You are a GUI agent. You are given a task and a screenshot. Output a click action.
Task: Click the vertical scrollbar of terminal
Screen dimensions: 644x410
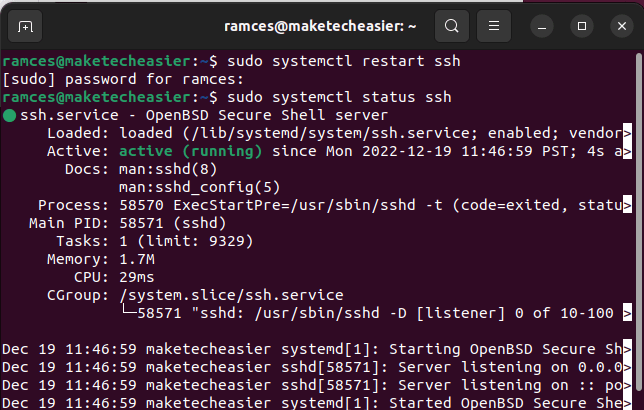pos(639,222)
